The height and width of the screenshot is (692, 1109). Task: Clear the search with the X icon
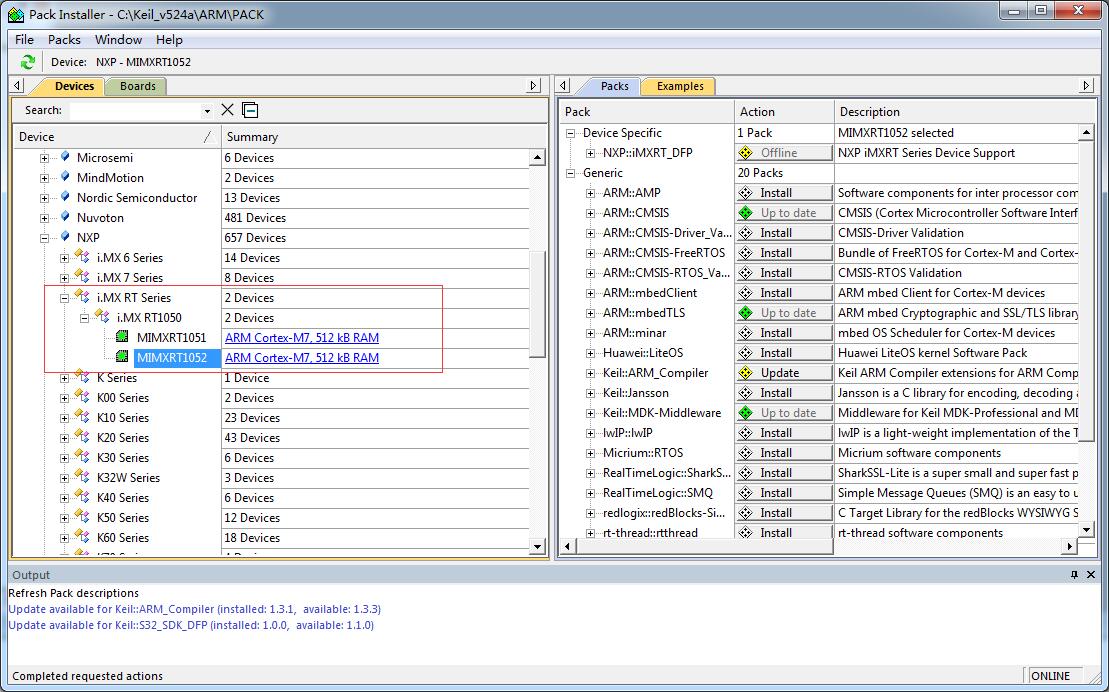pos(227,110)
